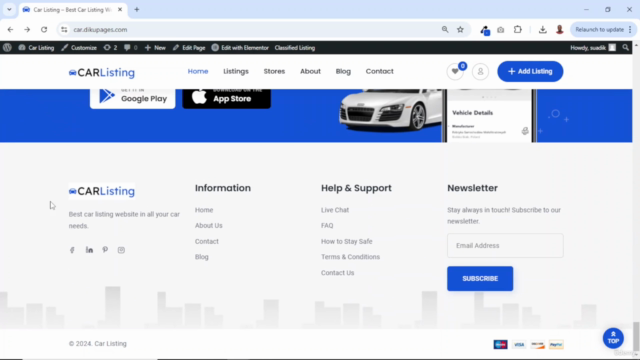Reload the current page
640x360 pixels.
coord(44,29)
